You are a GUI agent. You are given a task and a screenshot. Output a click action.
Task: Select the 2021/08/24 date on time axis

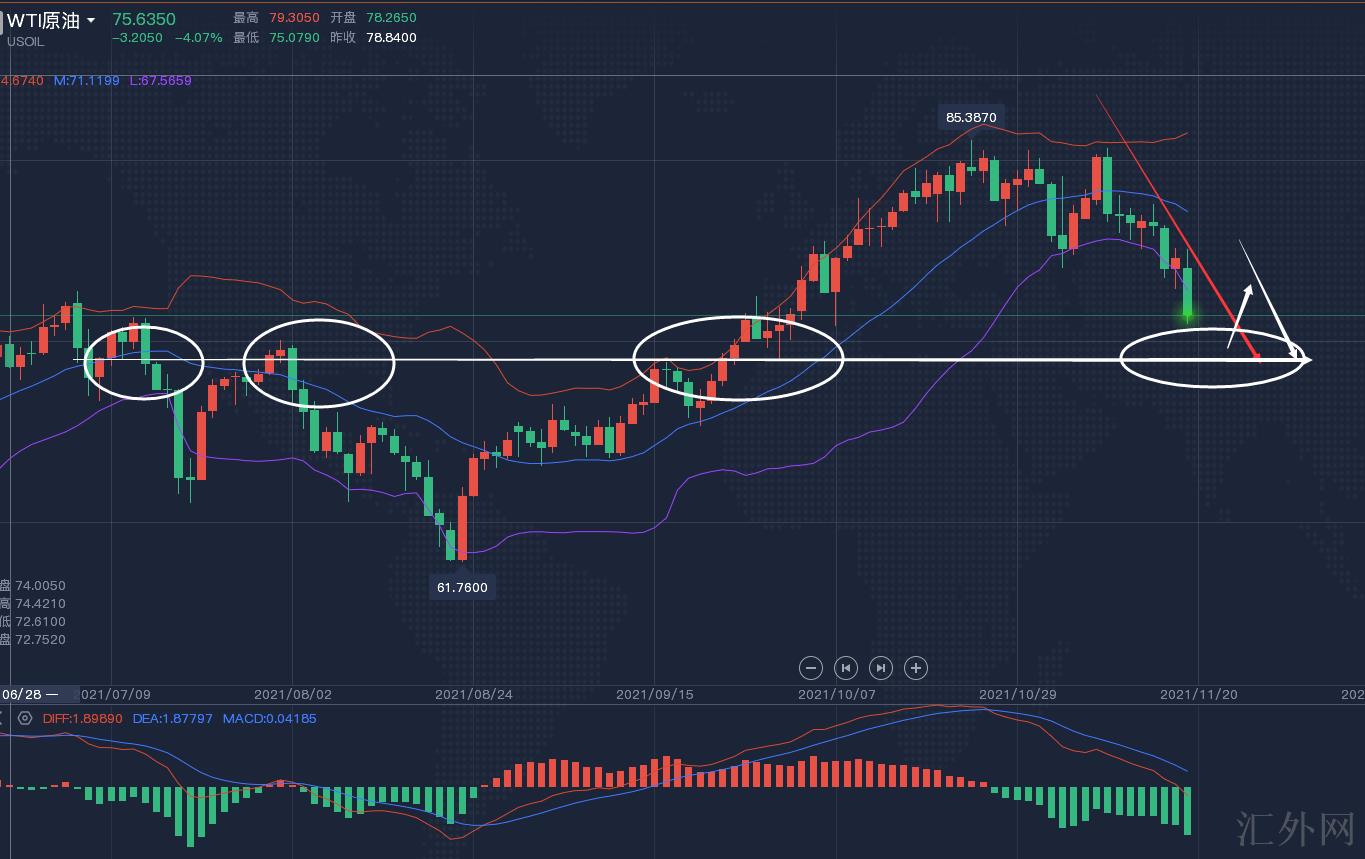click(472, 694)
